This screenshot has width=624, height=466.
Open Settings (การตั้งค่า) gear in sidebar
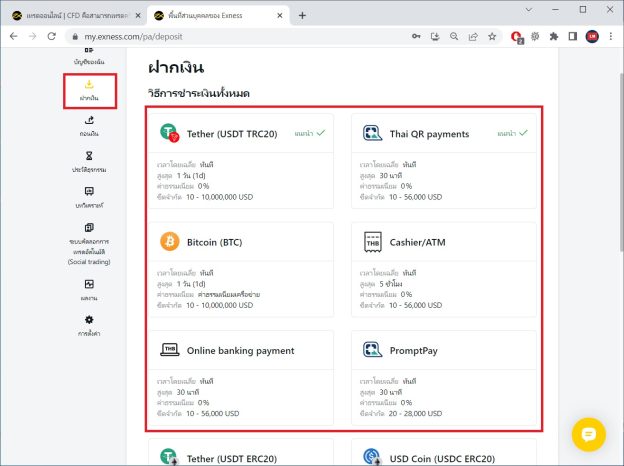pyautogui.click(x=89, y=325)
